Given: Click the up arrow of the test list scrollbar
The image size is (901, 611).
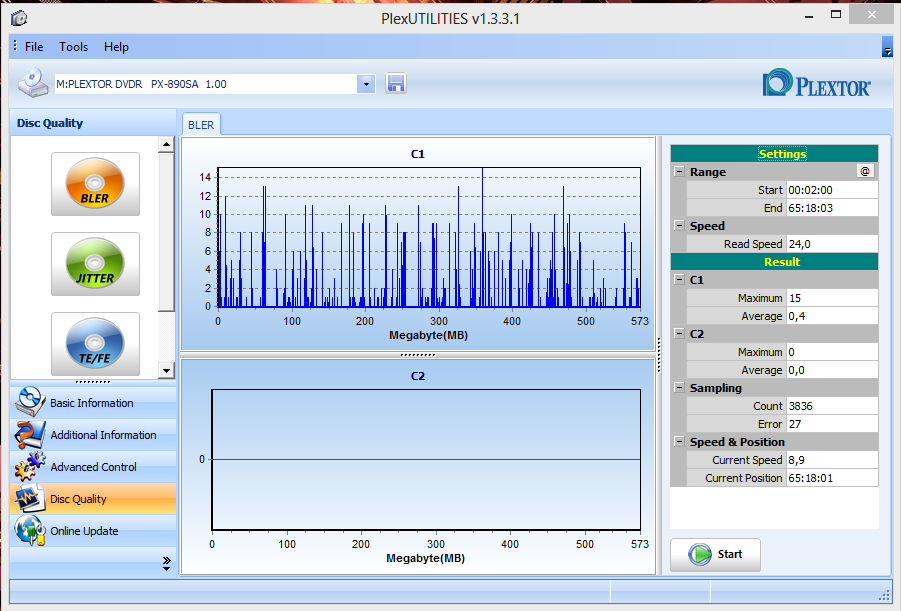Looking at the screenshot, I should (167, 144).
